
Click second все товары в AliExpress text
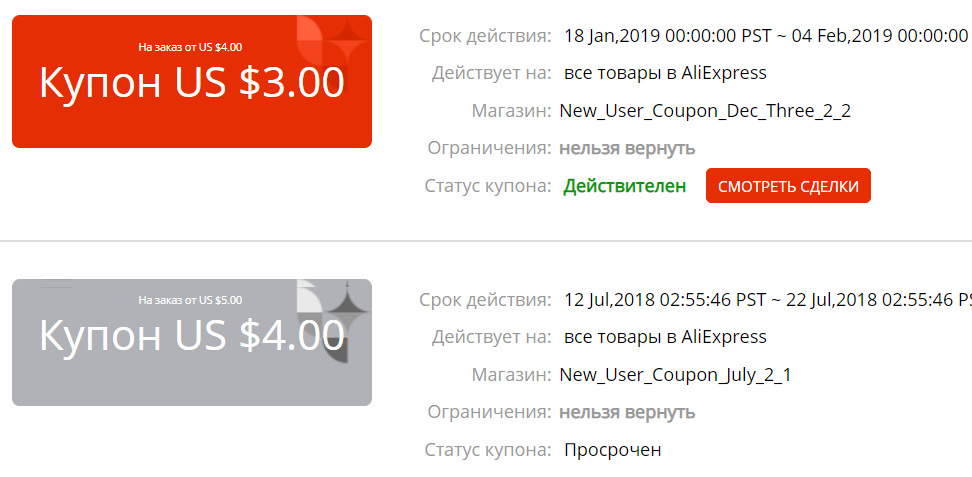point(665,337)
